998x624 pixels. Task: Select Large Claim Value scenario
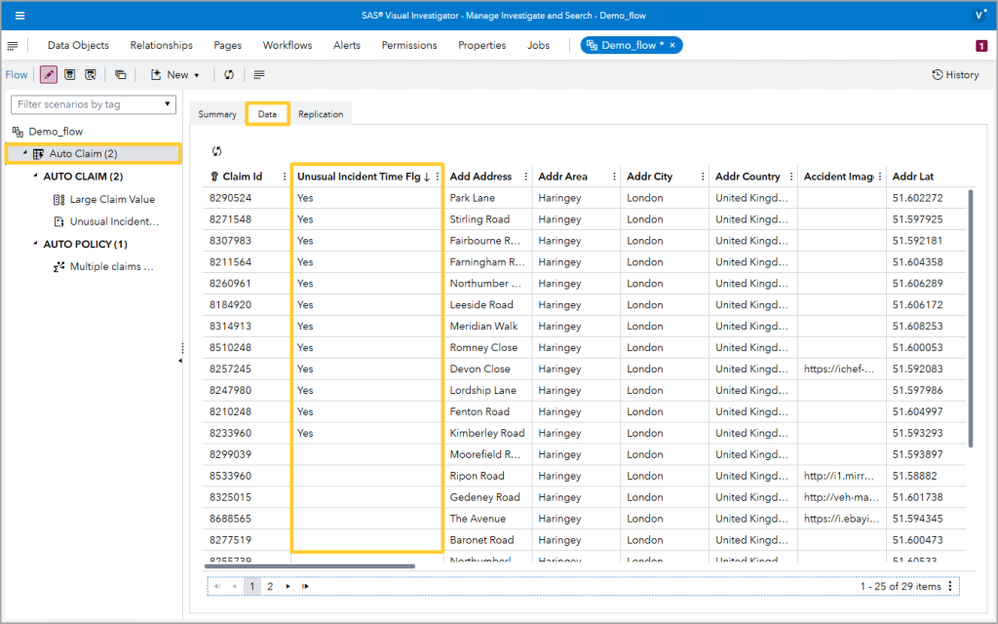tap(112, 199)
